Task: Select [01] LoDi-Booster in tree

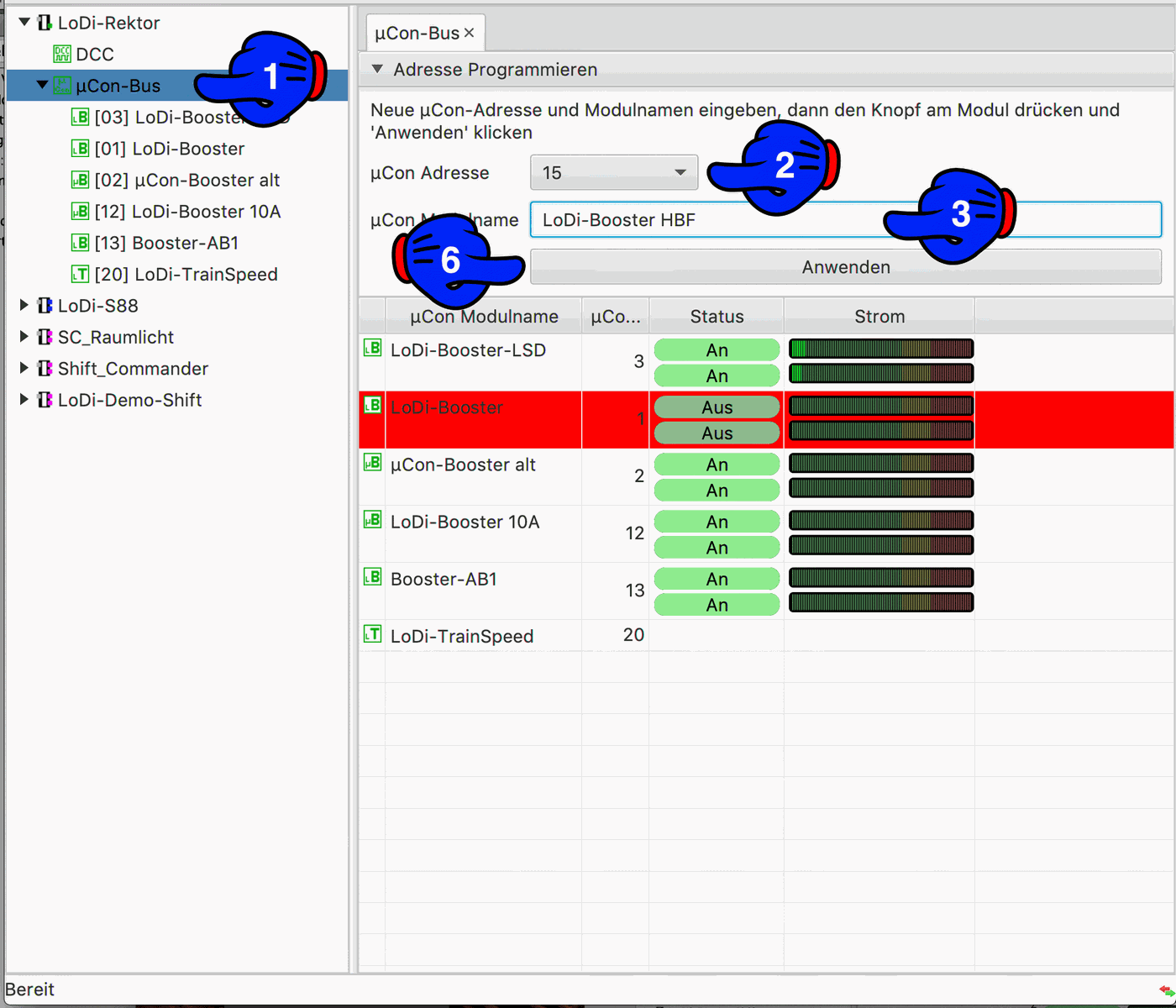Action: 170,149
